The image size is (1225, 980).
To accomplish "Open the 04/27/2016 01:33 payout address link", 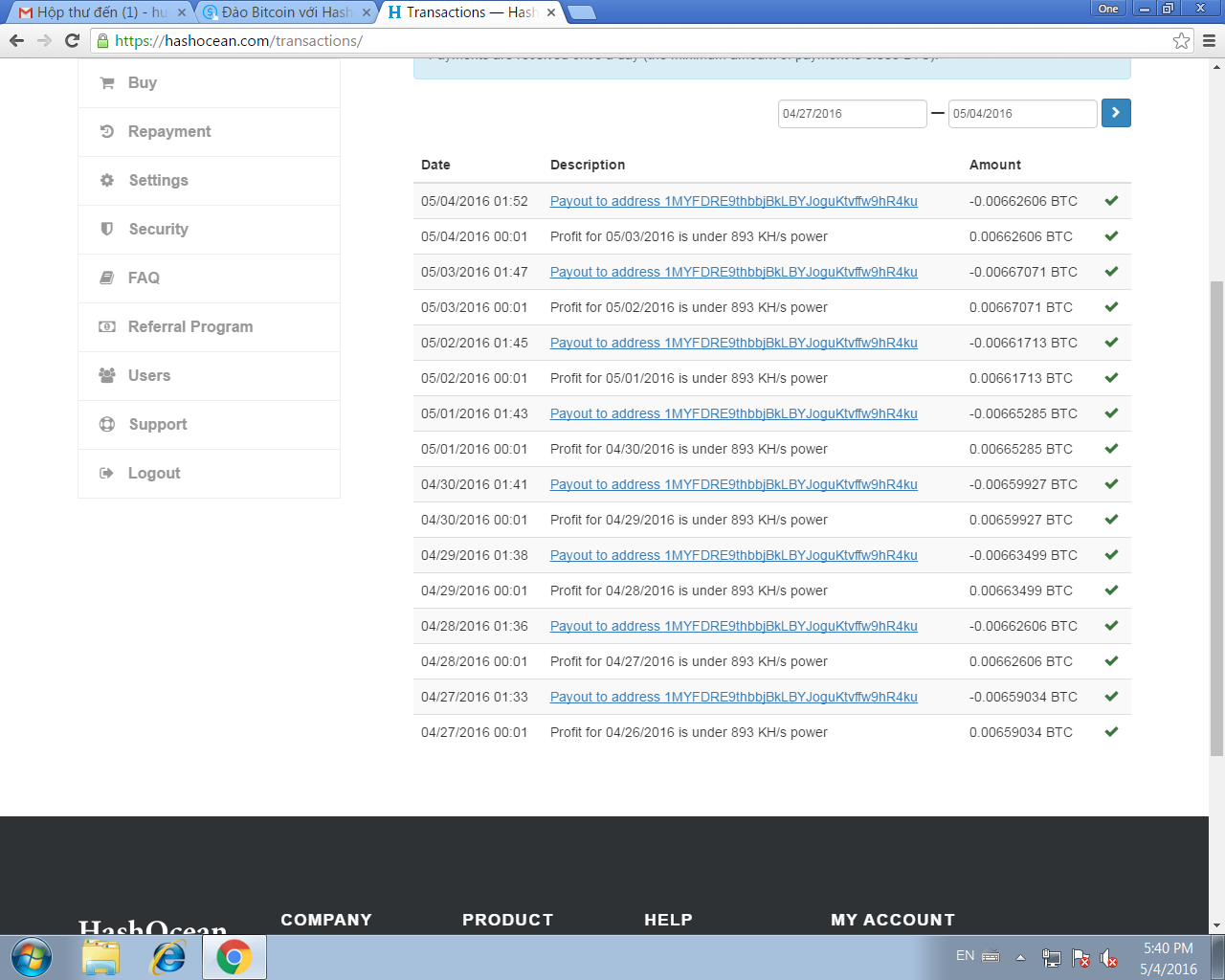I will tap(733, 697).
